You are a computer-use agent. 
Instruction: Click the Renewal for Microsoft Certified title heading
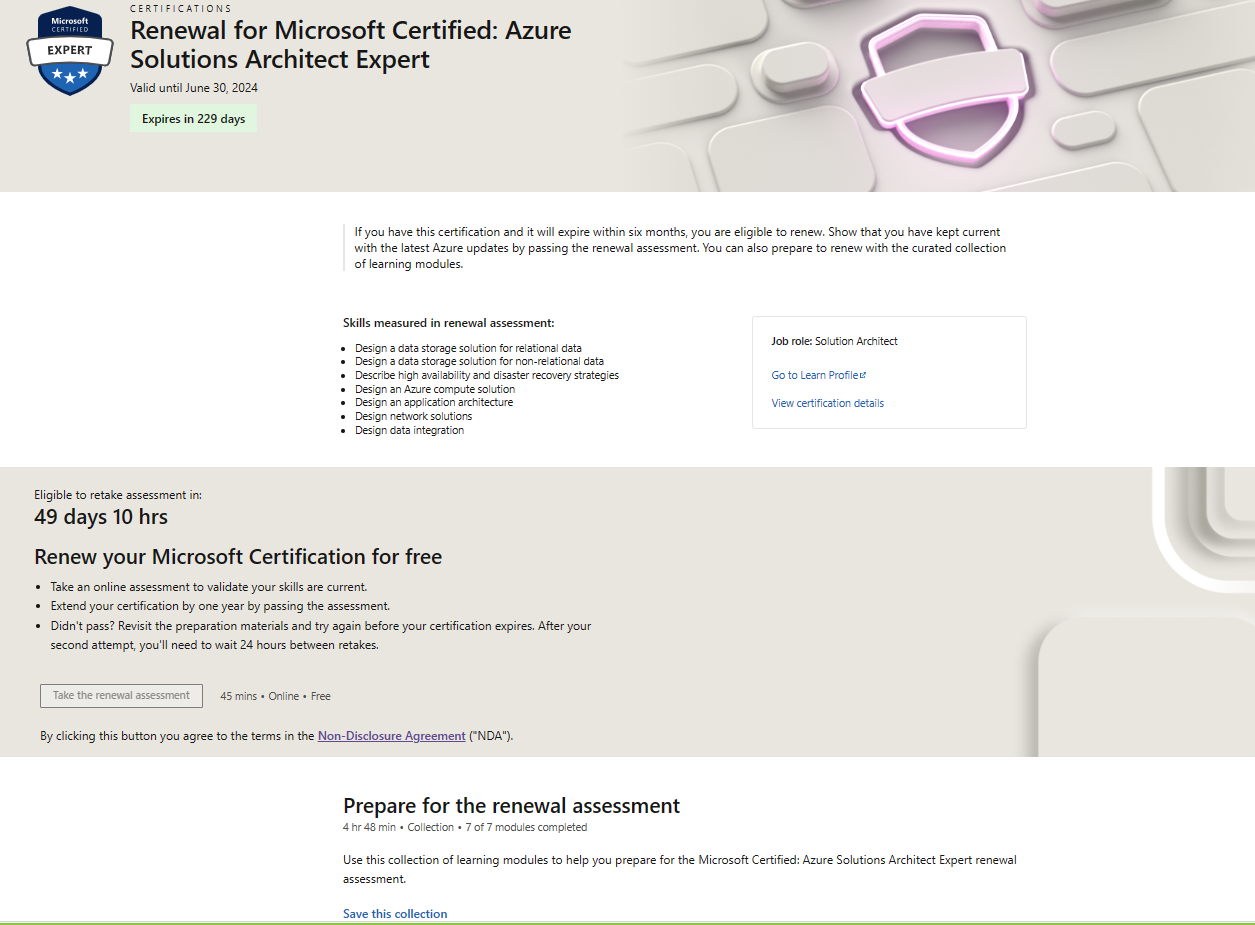coord(351,45)
